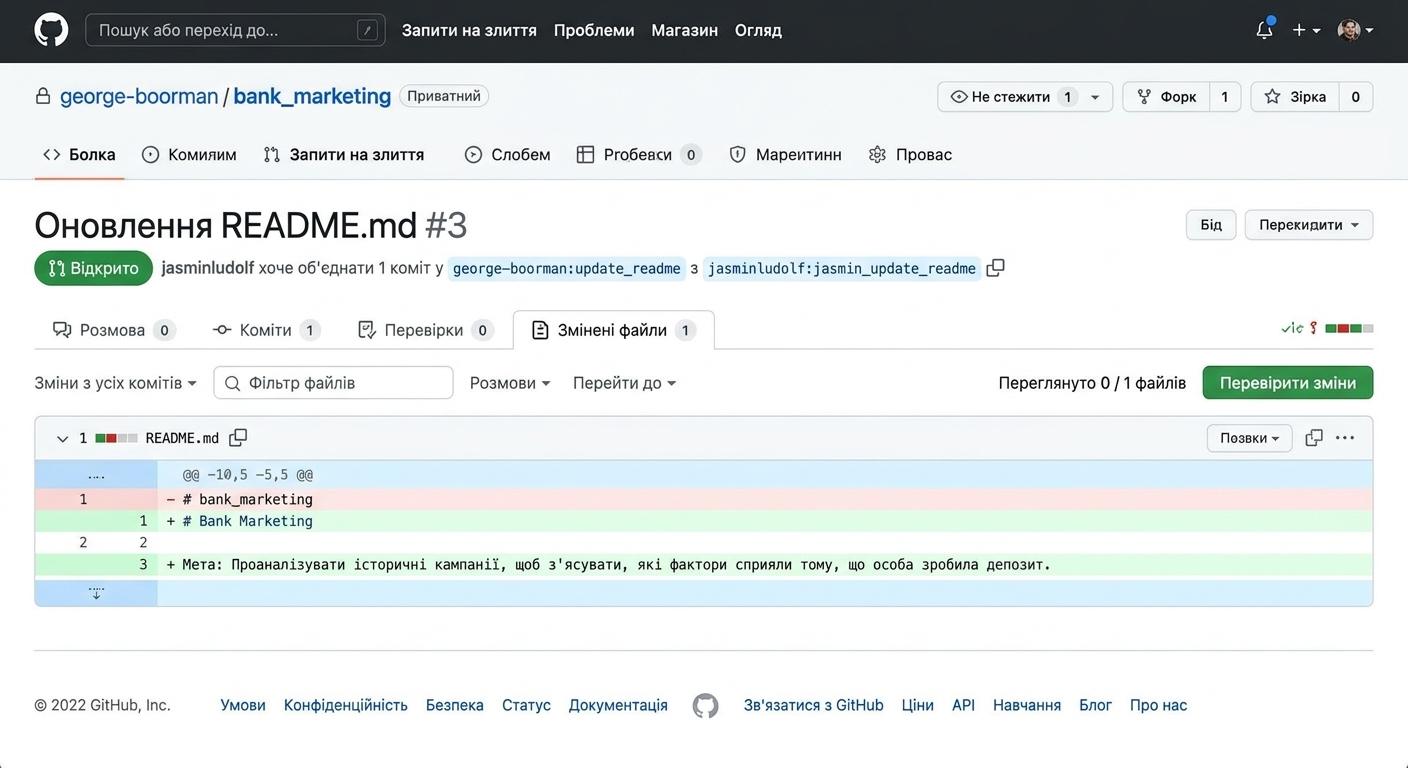Open the "Розмови" dropdown

[x=510, y=383]
